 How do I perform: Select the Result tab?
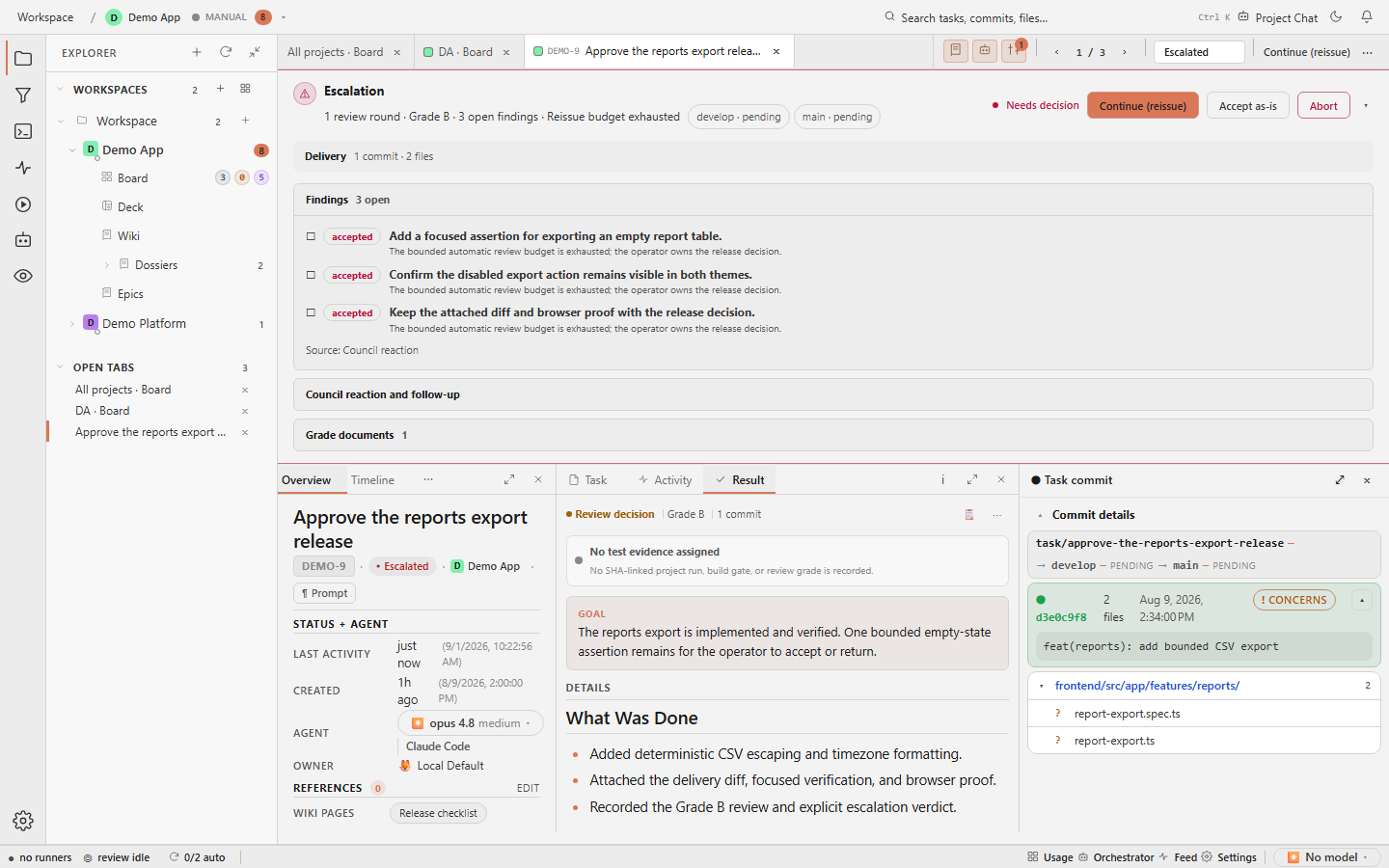(740, 479)
